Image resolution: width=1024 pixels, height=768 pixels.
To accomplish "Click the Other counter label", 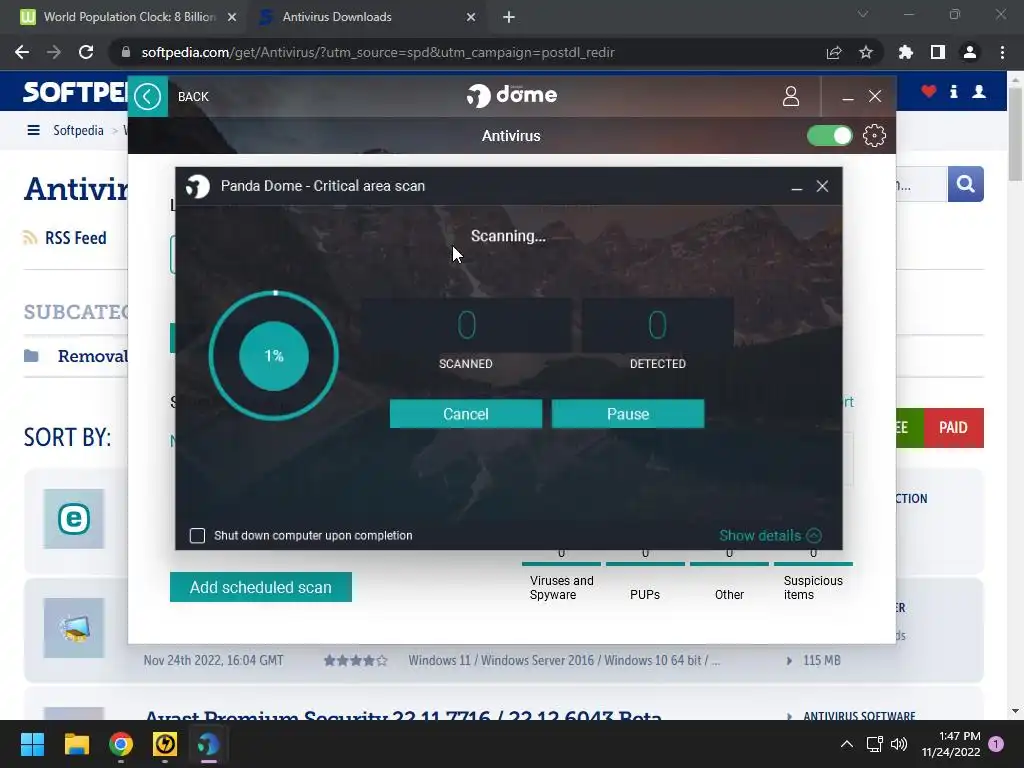I will (x=729, y=595).
